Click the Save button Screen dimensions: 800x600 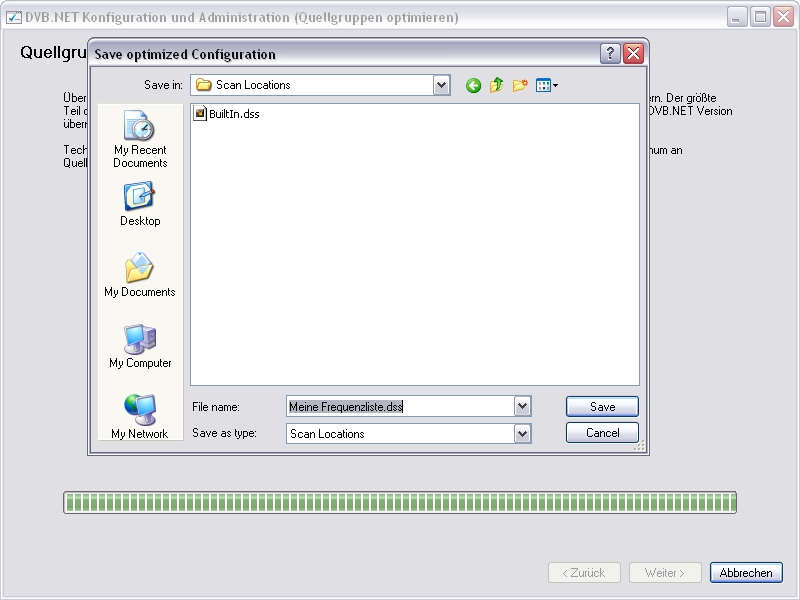602,406
